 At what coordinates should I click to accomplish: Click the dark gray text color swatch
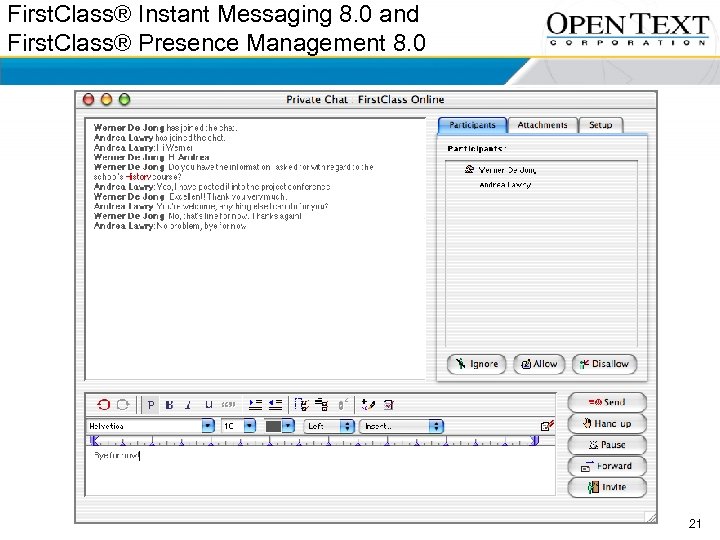273,426
